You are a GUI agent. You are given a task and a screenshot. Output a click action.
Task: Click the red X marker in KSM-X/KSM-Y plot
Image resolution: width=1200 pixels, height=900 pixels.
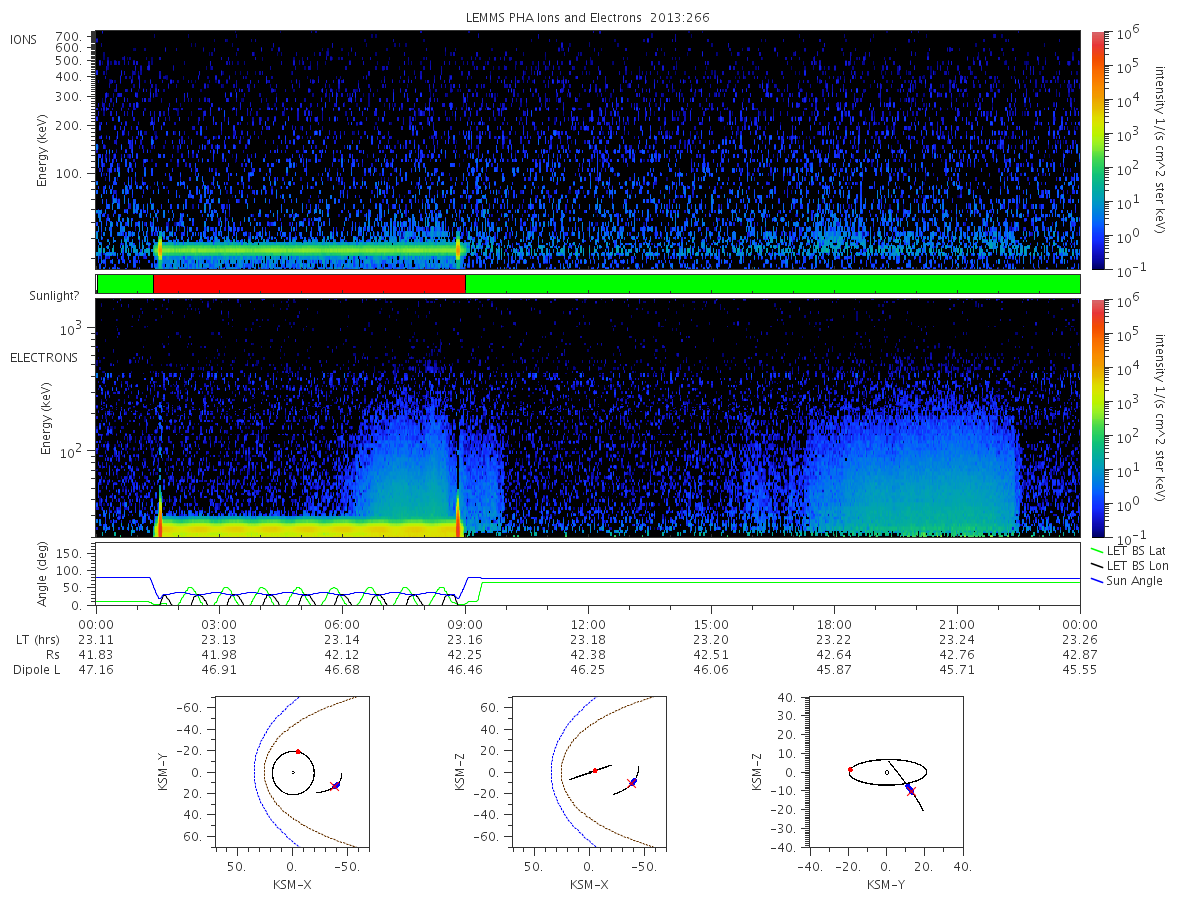pyautogui.click(x=334, y=786)
